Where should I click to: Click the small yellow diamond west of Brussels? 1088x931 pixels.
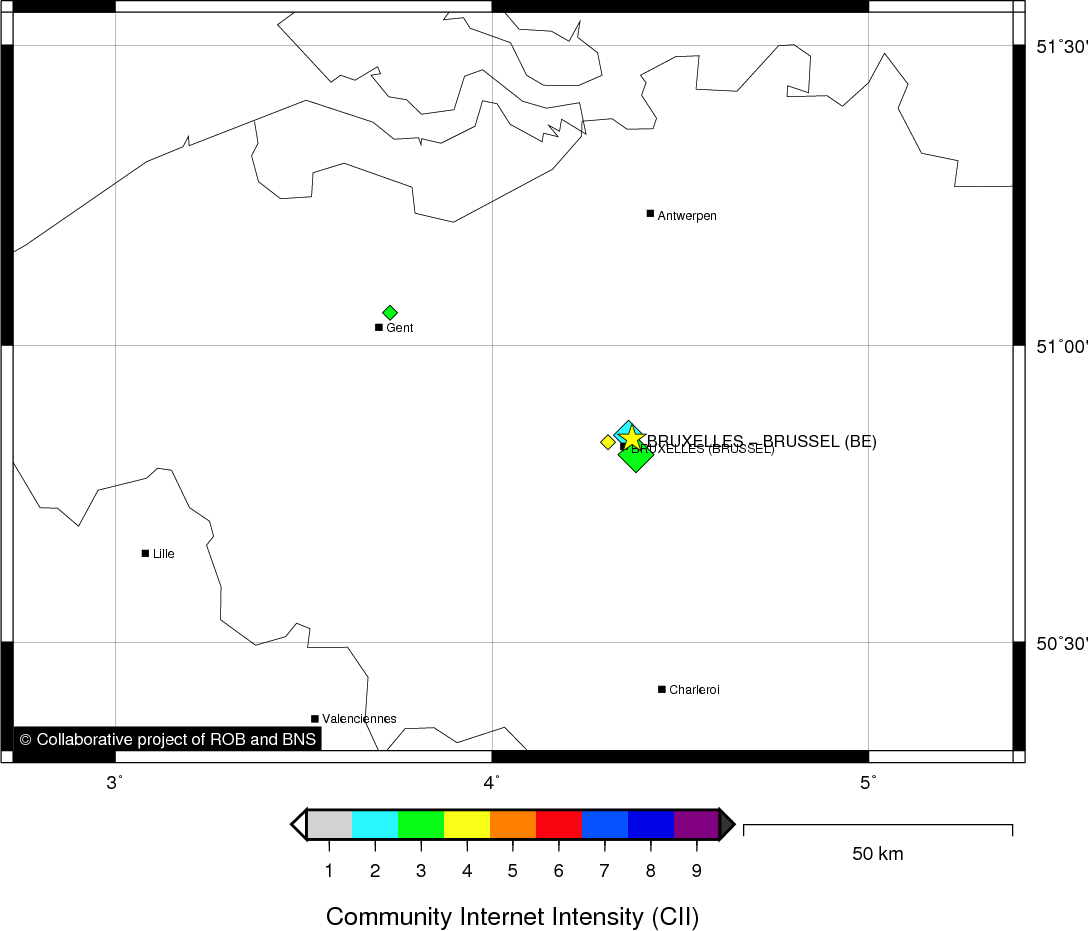pos(607,442)
